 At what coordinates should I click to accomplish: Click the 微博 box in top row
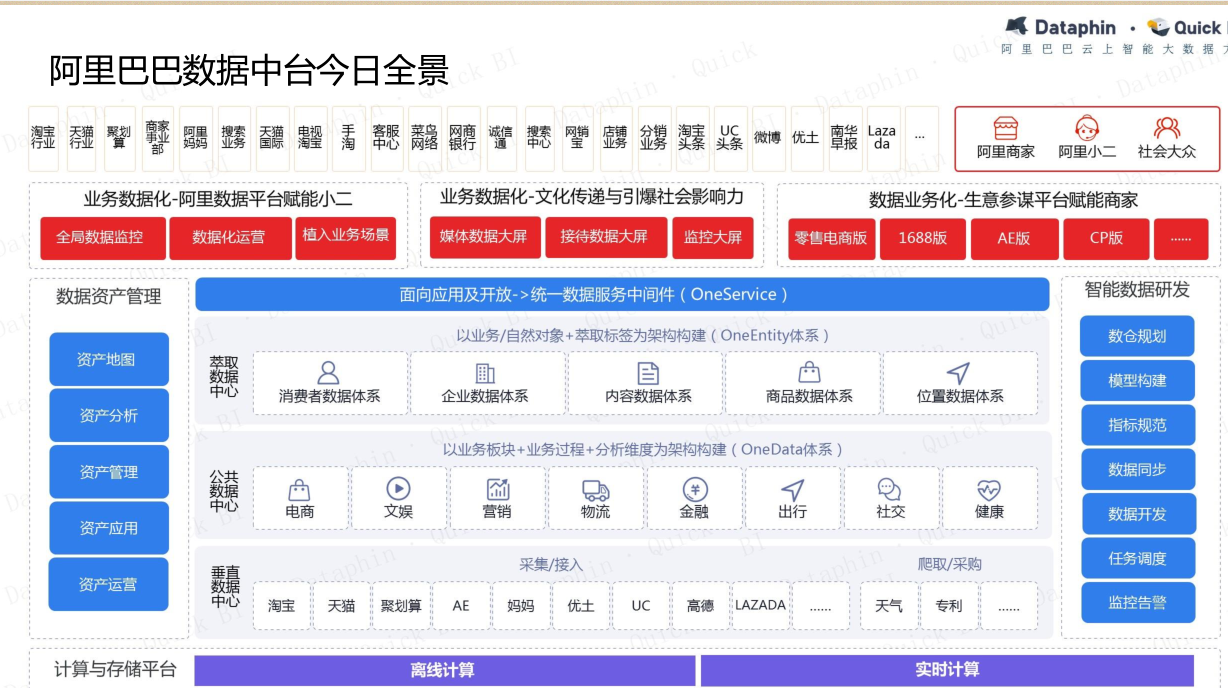coord(768,138)
